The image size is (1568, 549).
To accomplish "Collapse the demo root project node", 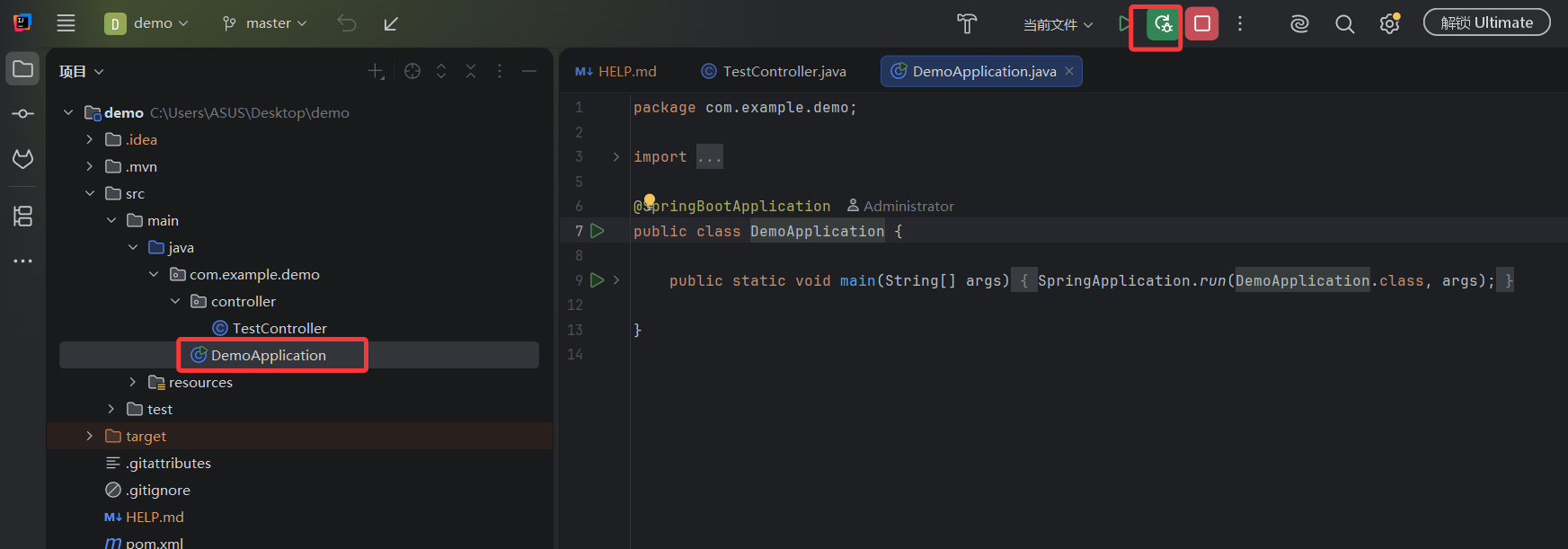I will pos(68,112).
